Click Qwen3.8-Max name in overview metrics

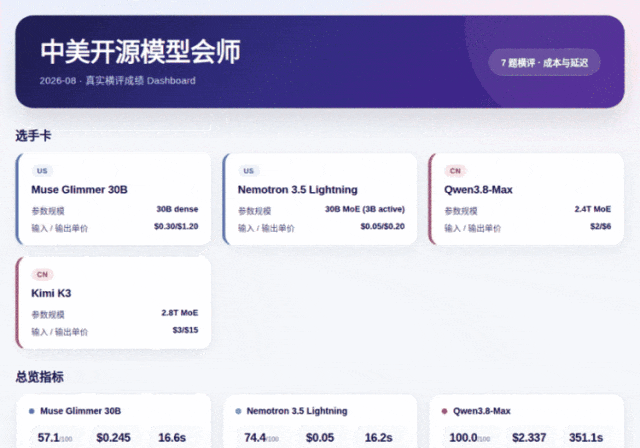pos(482,411)
